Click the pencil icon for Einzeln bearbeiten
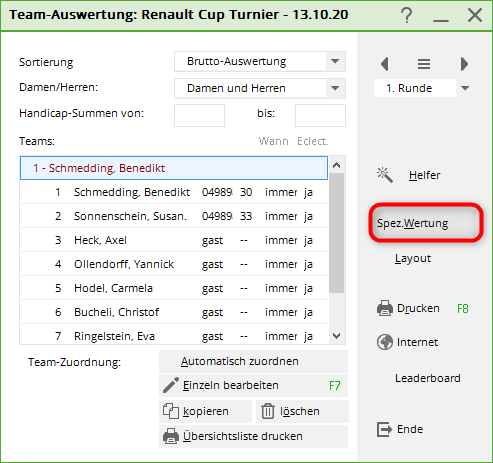The width and height of the screenshot is (493, 463). coord(171,385)
